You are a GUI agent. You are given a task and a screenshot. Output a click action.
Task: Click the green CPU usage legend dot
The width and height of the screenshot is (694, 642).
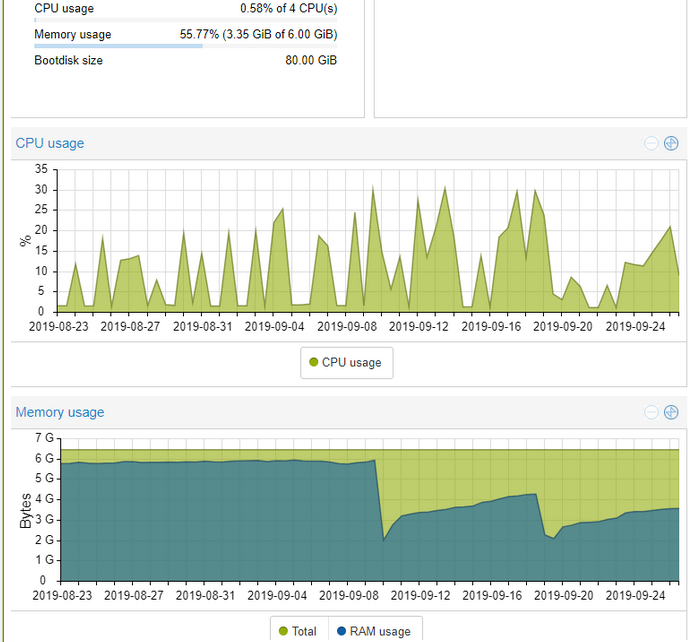(x=313, y=363)
